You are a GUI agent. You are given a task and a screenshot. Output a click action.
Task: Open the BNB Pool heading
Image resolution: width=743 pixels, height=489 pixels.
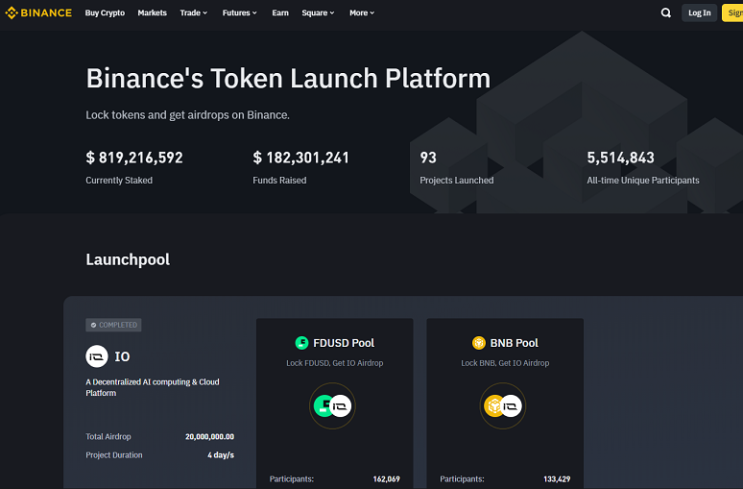tap(514, 343)
